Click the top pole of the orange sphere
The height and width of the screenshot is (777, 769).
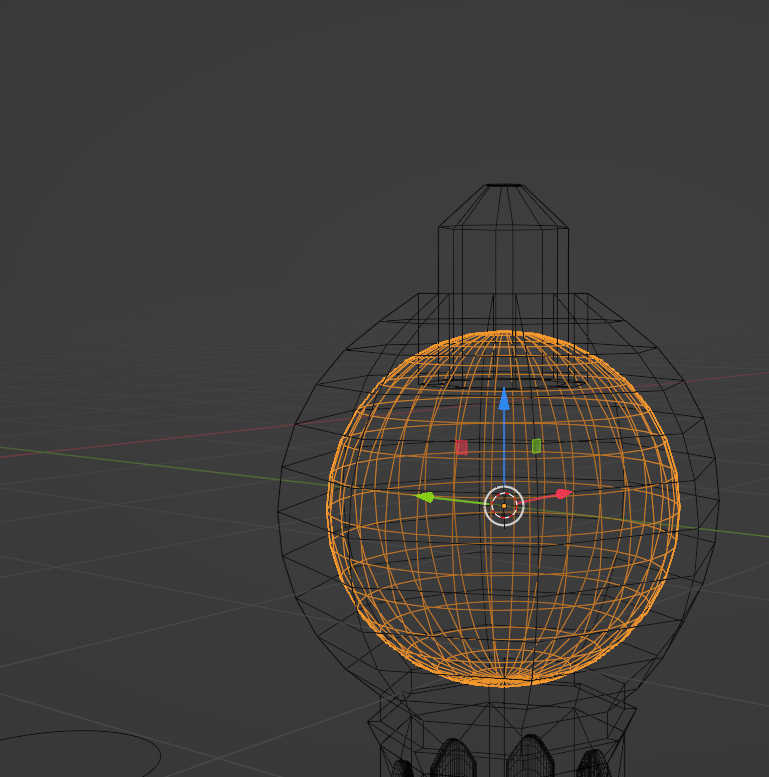click(x=505, y=332)
